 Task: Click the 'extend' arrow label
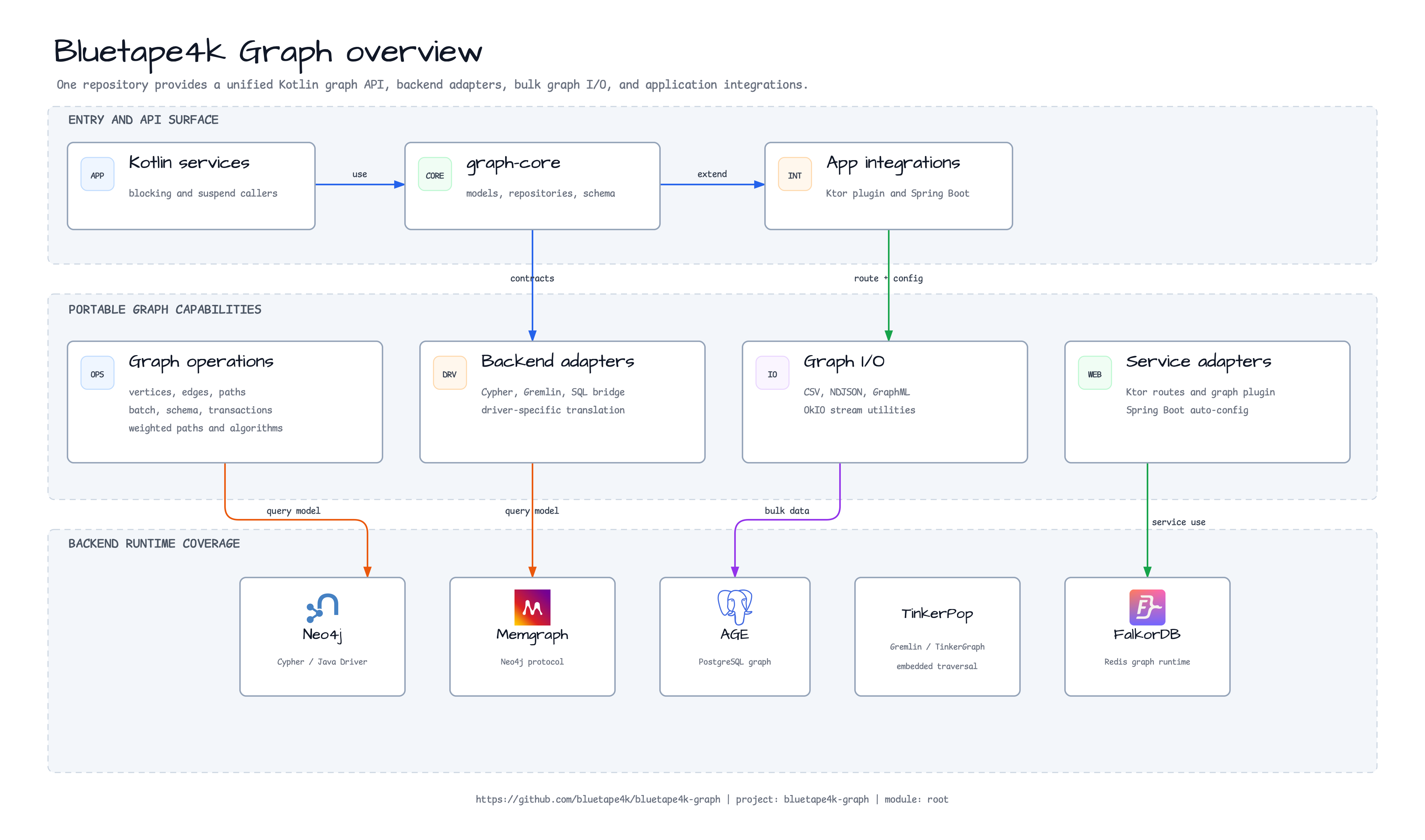[x=712, y=174]
